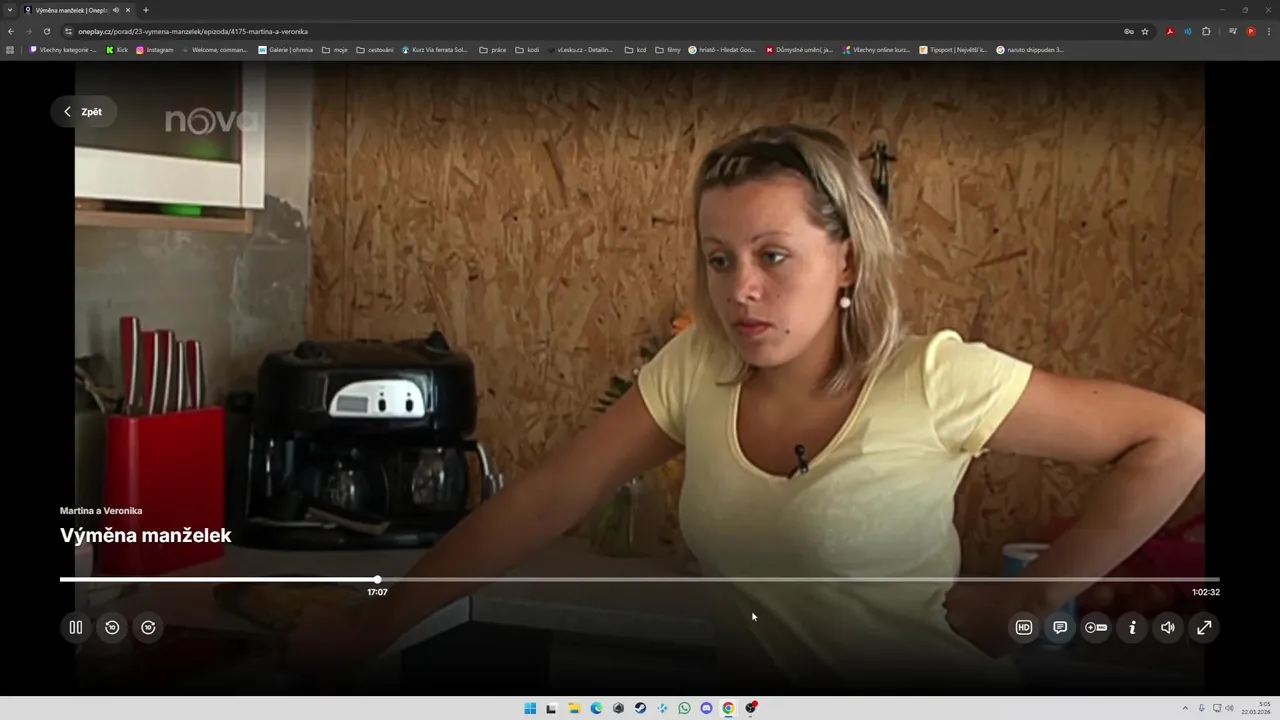Open the browser extensions menu
This screenshot has width=1280, height=720.
pyautogui.click(x=1206, y=31)
